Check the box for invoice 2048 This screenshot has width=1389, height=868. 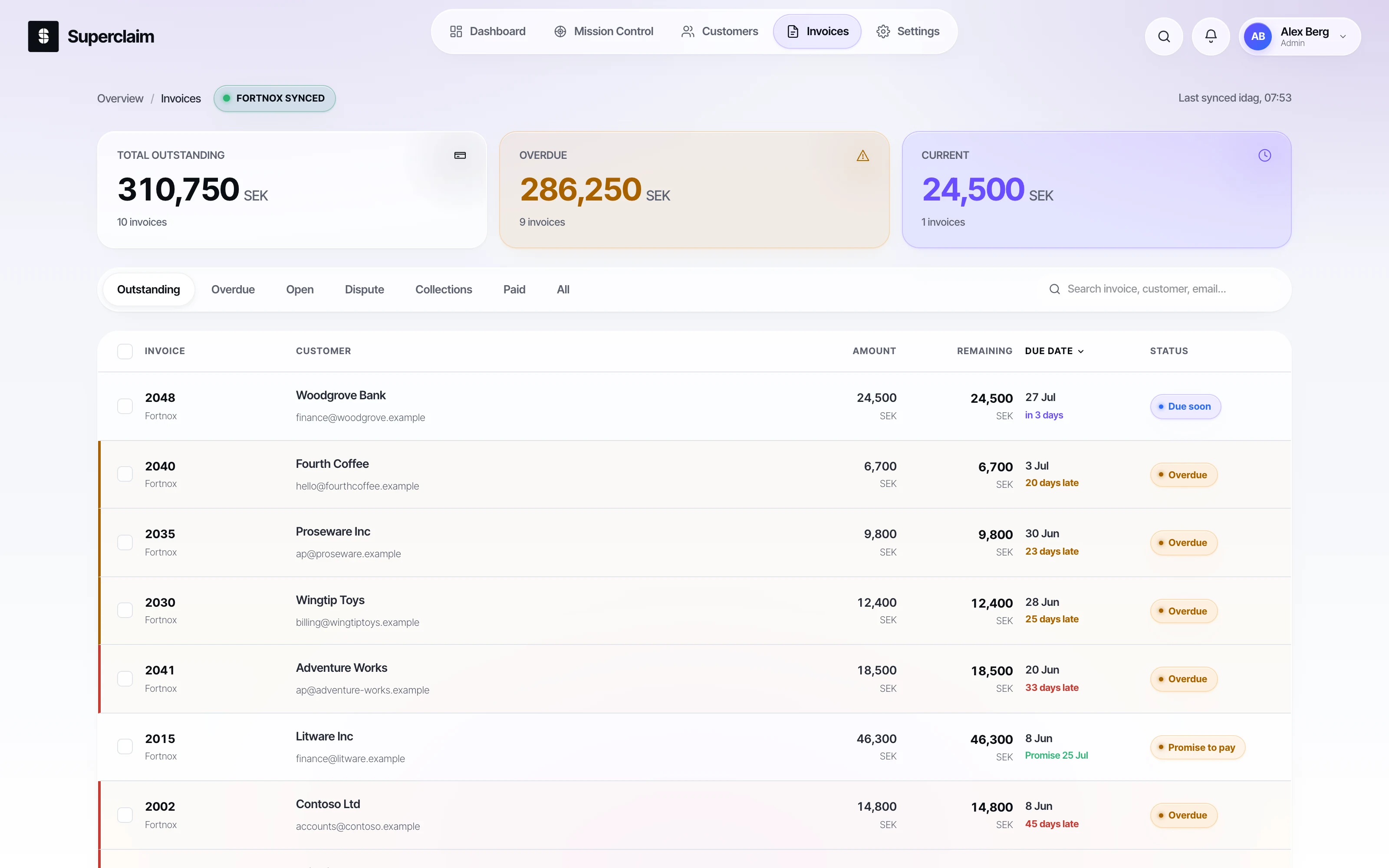click(125, 406)
